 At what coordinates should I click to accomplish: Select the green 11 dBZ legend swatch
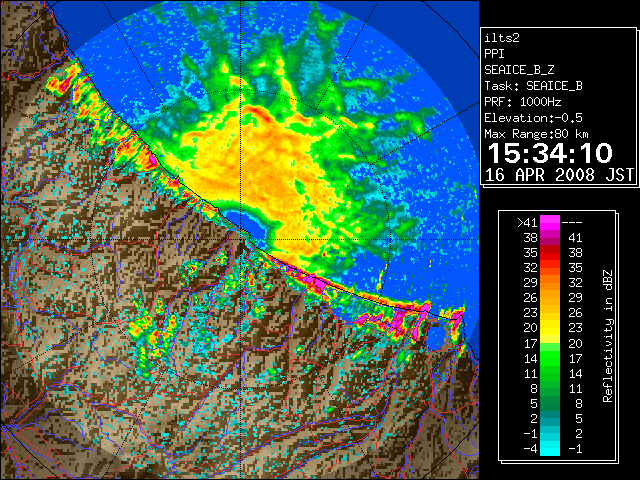pos(550,373)
